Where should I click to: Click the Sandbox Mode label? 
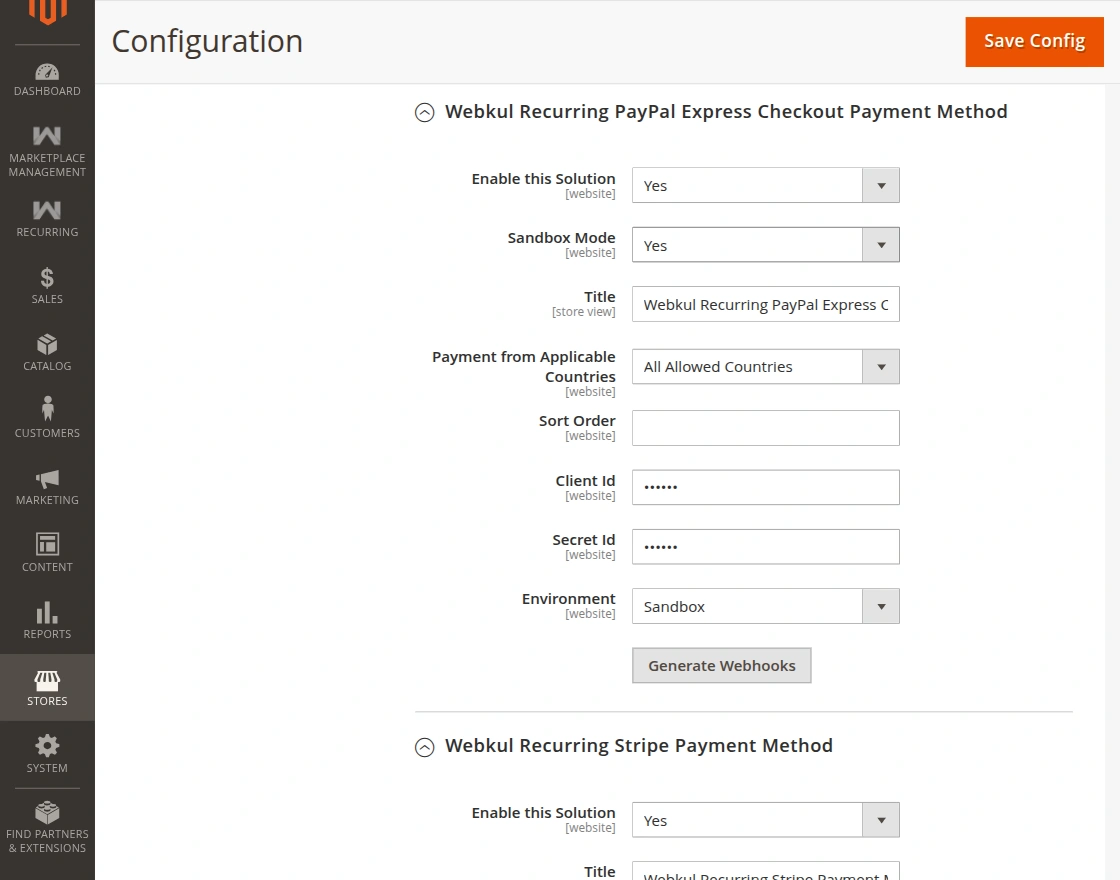[561, 238]
